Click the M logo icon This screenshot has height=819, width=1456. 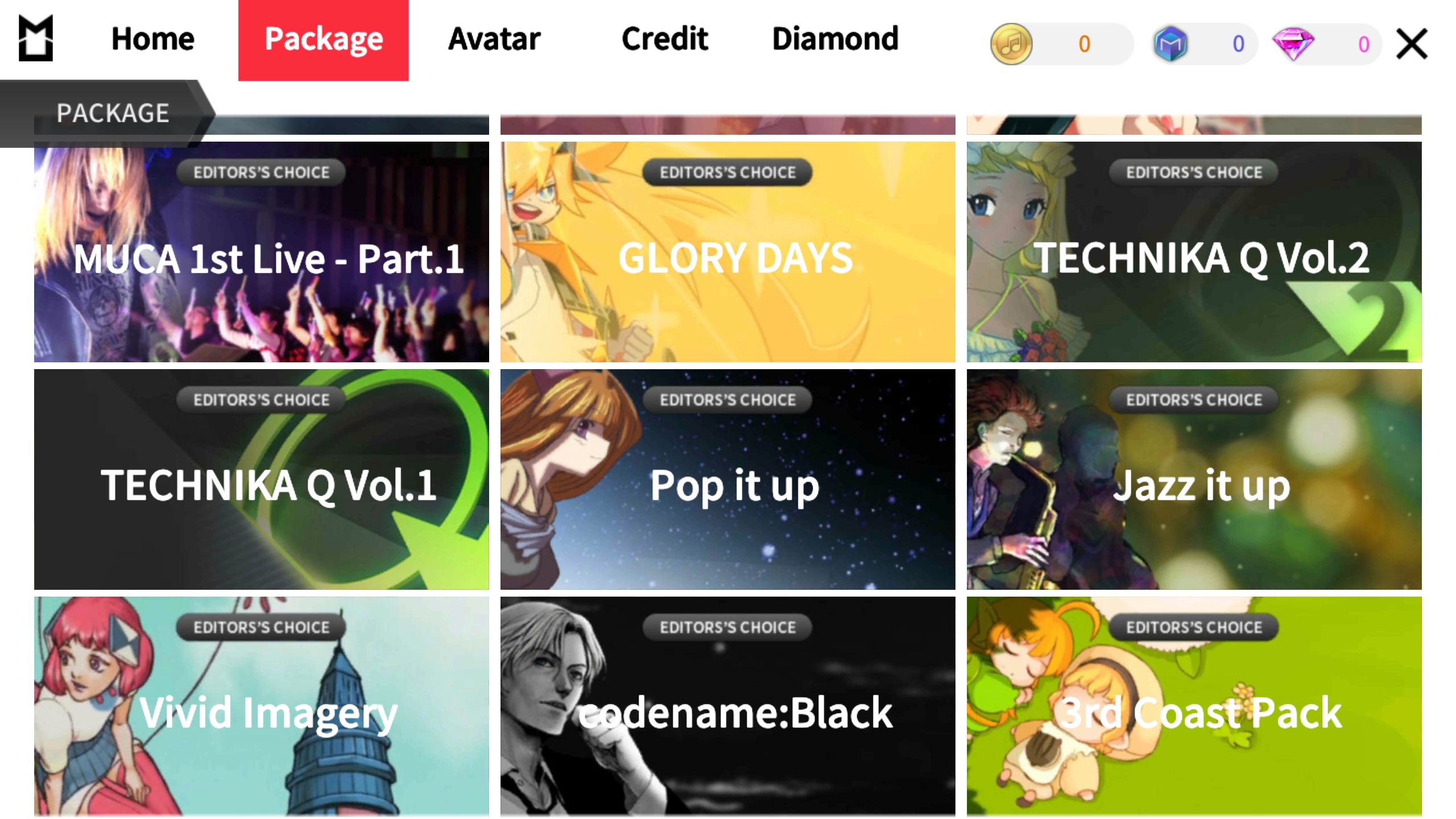(36, 38)
